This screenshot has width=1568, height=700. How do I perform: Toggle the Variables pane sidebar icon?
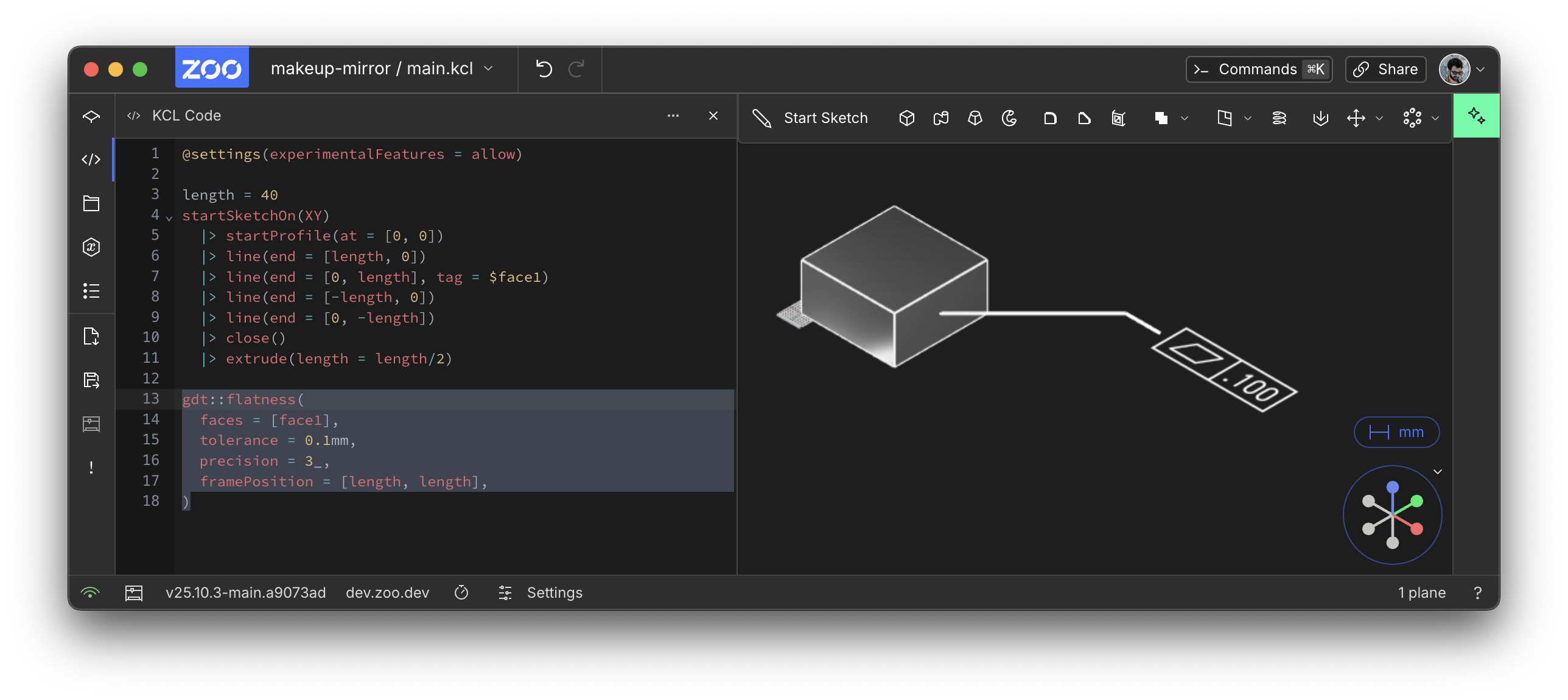91,247
